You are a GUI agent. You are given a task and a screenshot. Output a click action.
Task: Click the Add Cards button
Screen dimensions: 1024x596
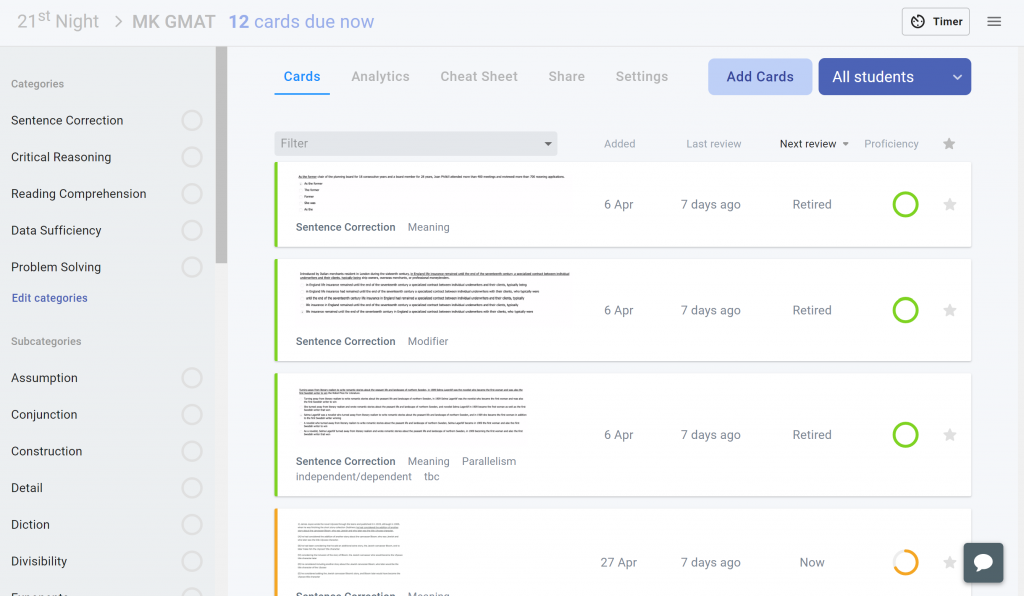click(x=760, y=76)
